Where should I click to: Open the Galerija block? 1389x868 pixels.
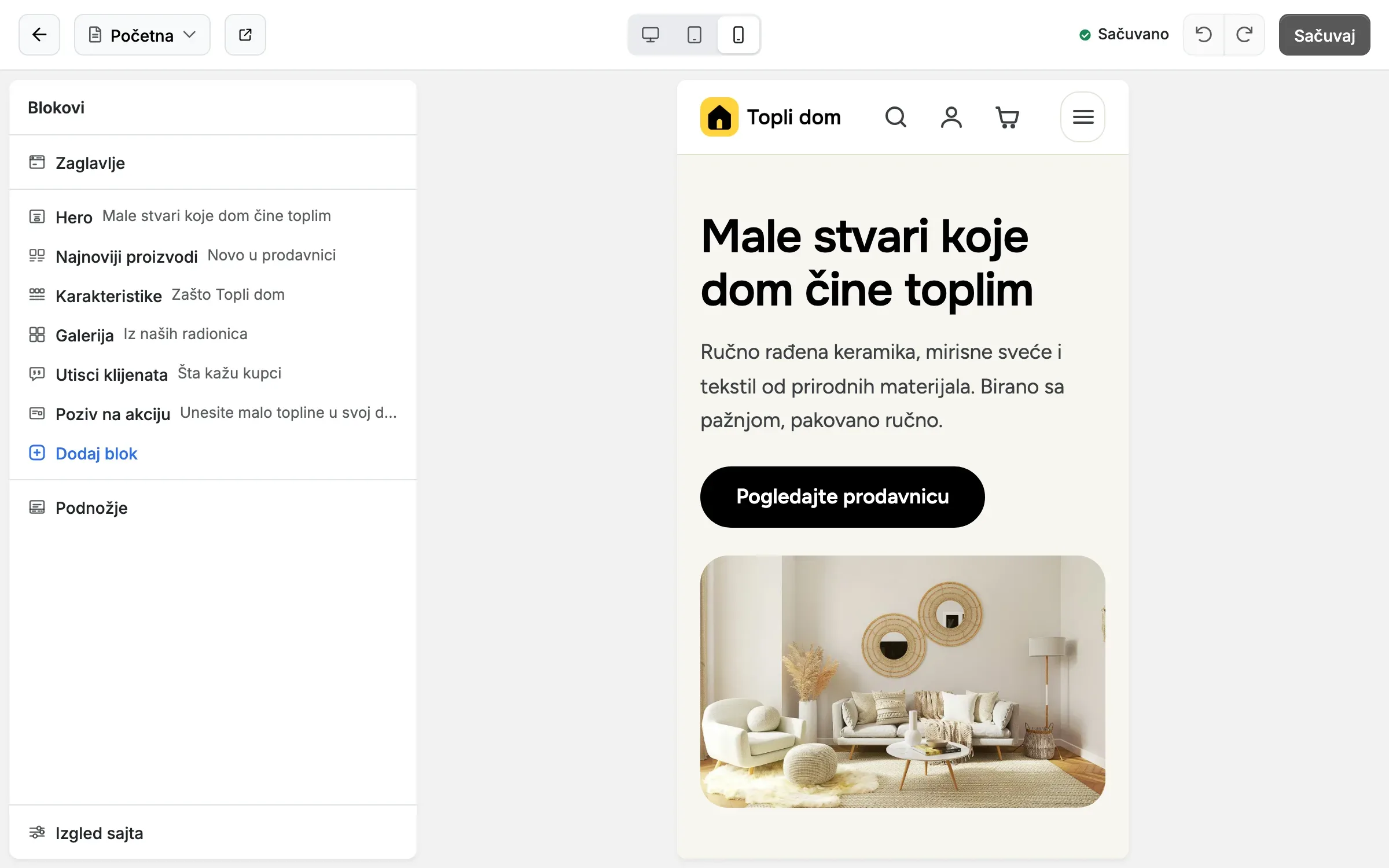tap(213, 335)
